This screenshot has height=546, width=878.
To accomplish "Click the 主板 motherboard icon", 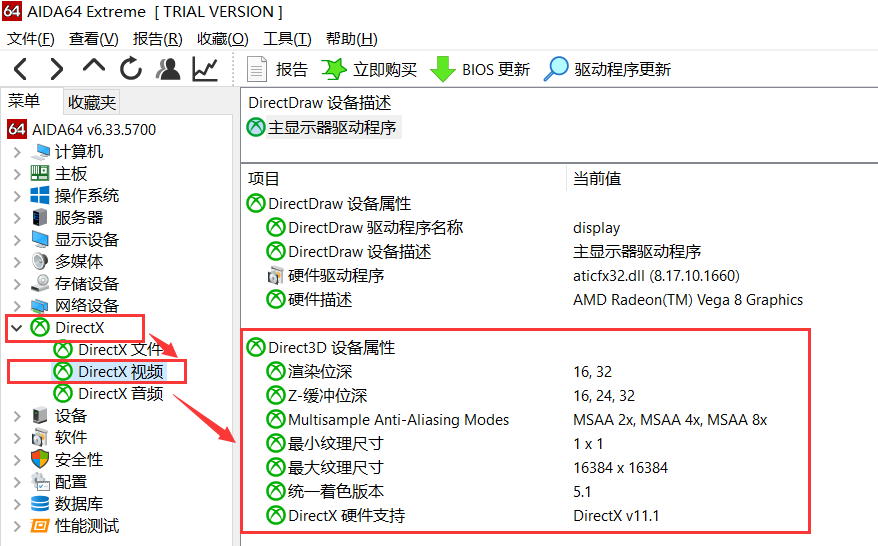I will coord(40,174).
